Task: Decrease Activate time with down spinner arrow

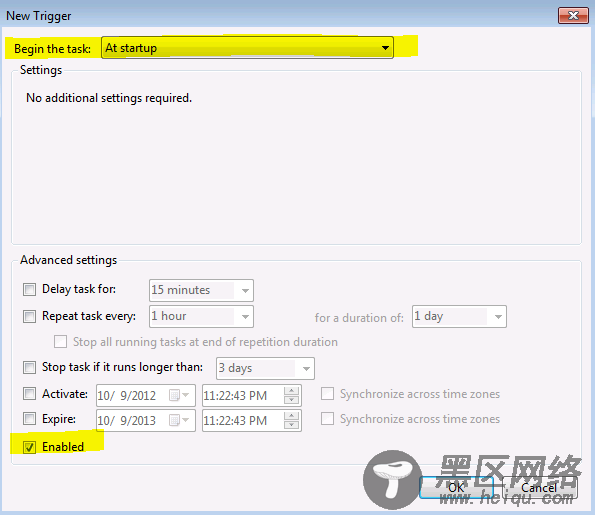Action: (291, 400)
